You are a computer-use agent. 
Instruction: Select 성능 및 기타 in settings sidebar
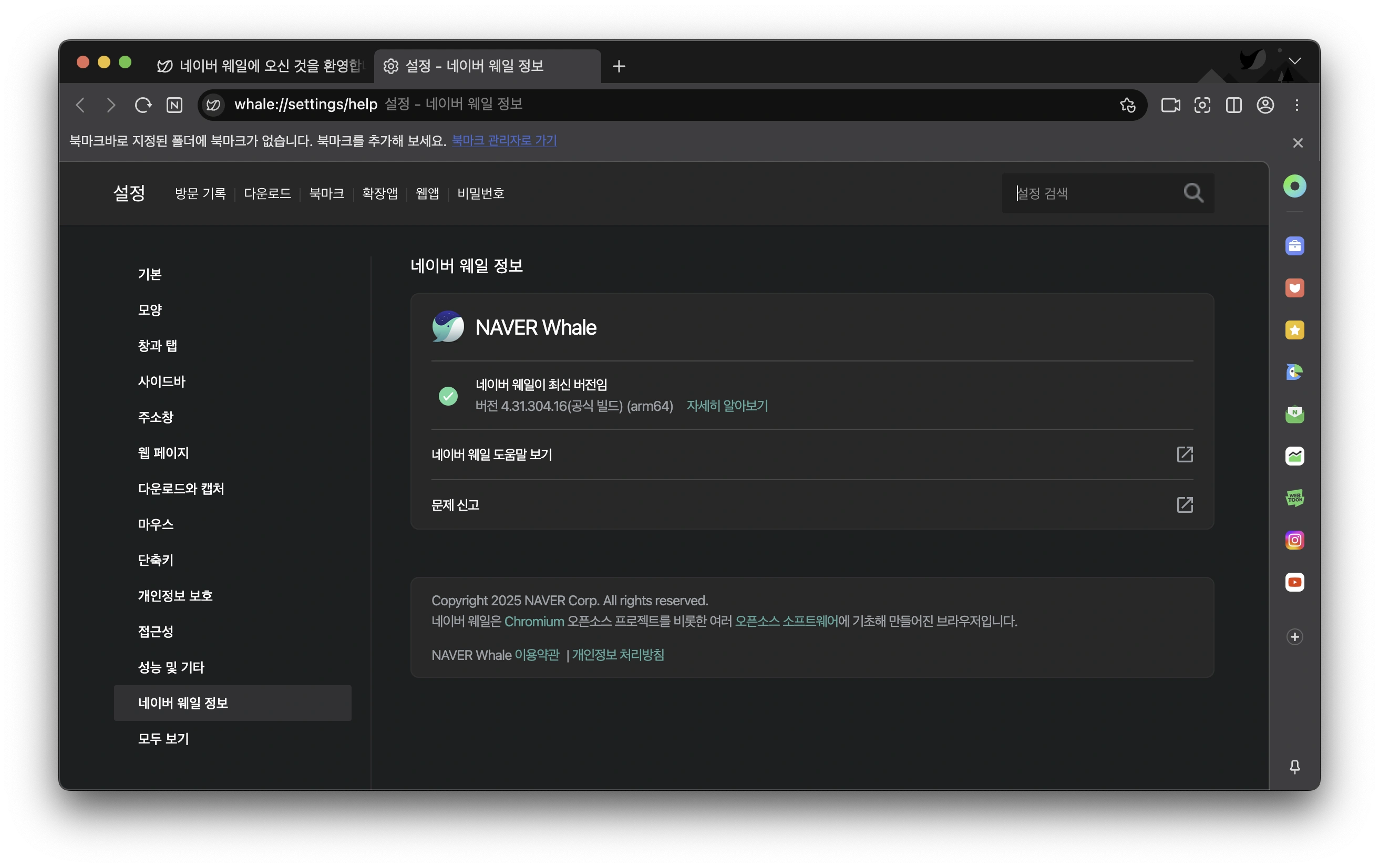[232, 667]
